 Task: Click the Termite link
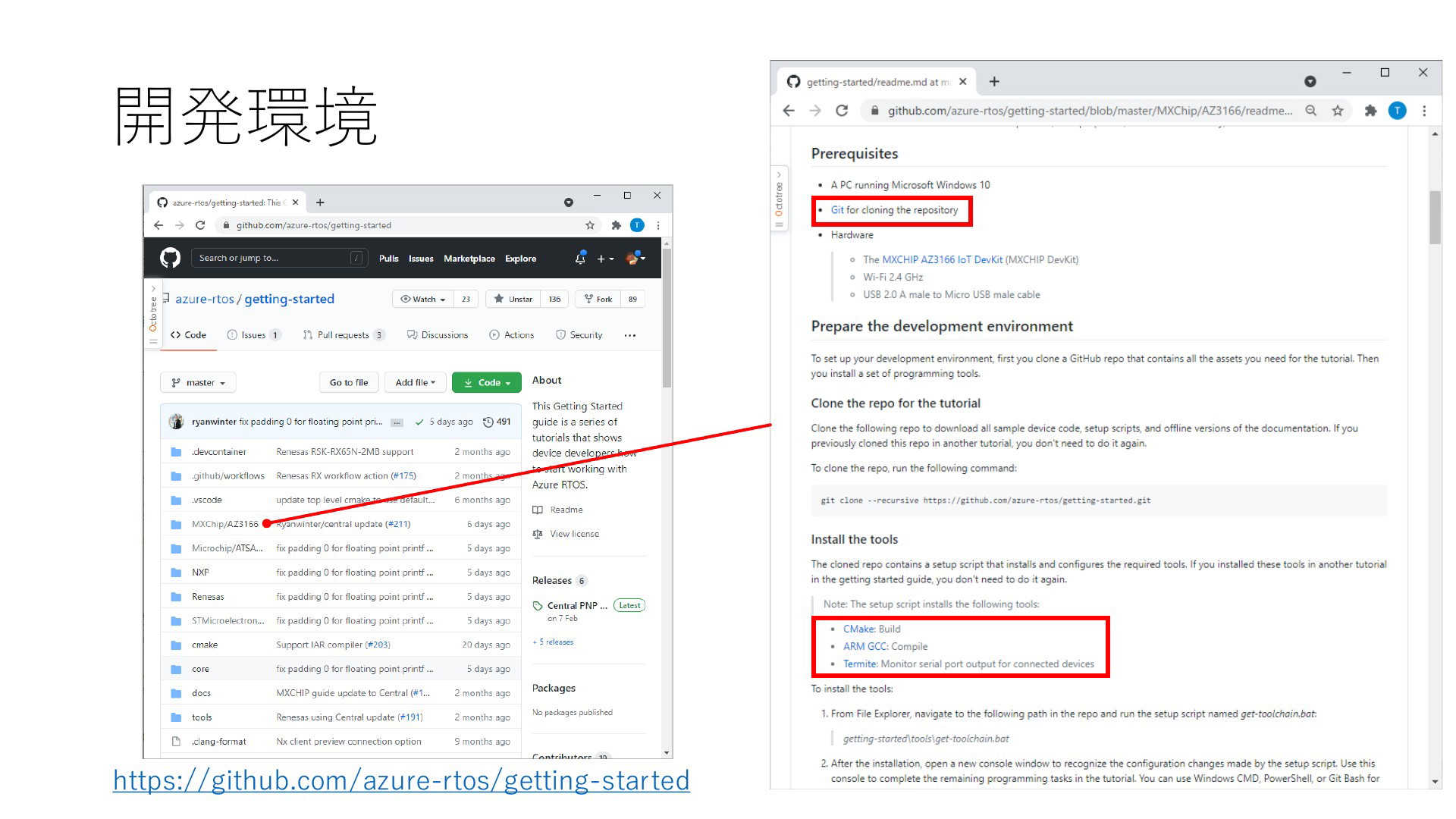(x=860, y=664)
